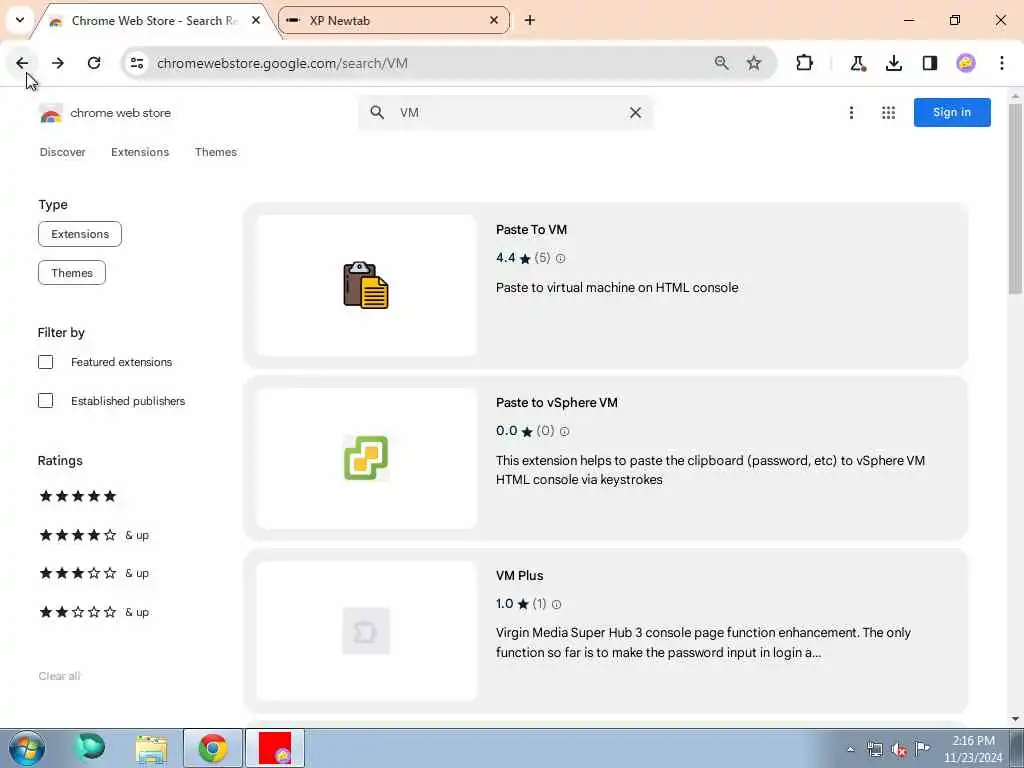Click the info icon beside VM Plus rating

pyautogui.click(x=556, y=605)
